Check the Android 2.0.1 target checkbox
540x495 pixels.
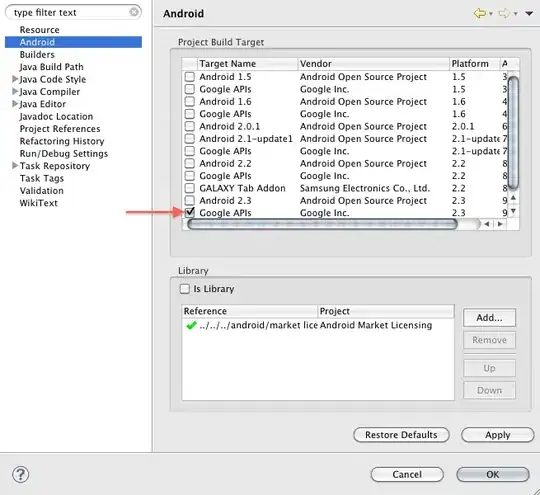189,126
